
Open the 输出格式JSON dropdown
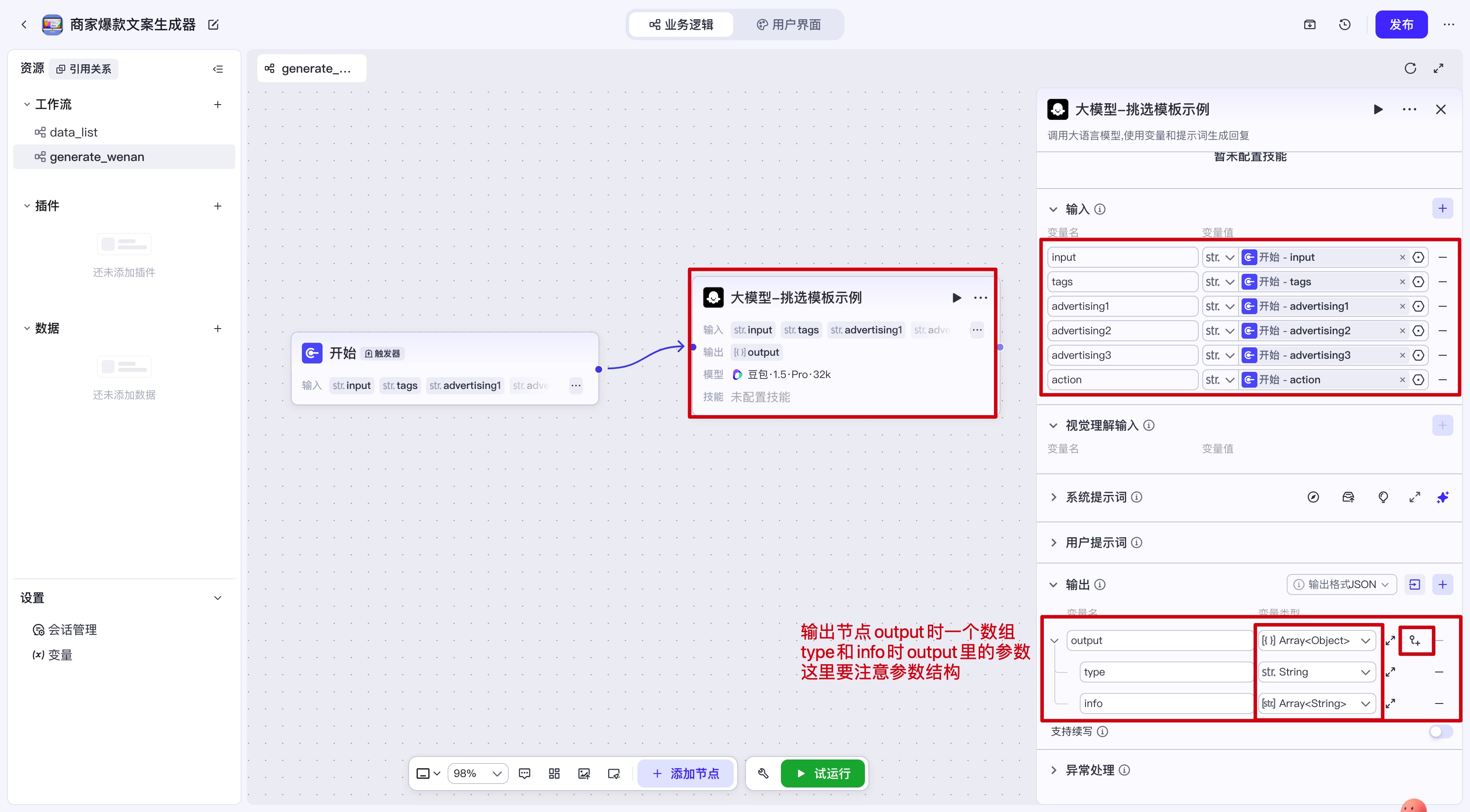(x=1341, y=584)
